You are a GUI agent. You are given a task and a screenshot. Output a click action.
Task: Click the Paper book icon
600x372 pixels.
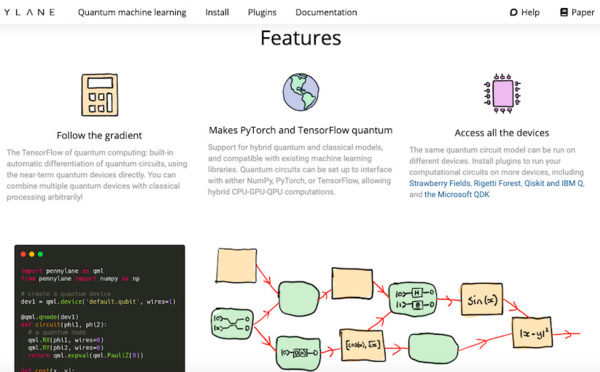click(564, 12)
